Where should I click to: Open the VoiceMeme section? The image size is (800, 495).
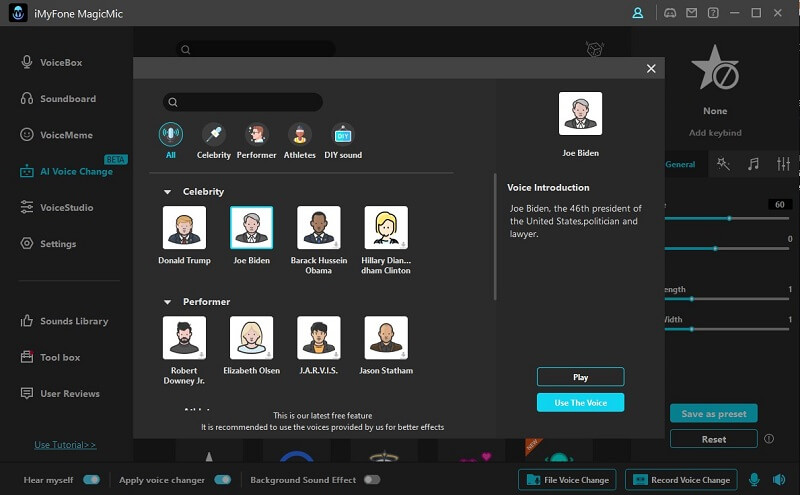click(x=56, y=135)
